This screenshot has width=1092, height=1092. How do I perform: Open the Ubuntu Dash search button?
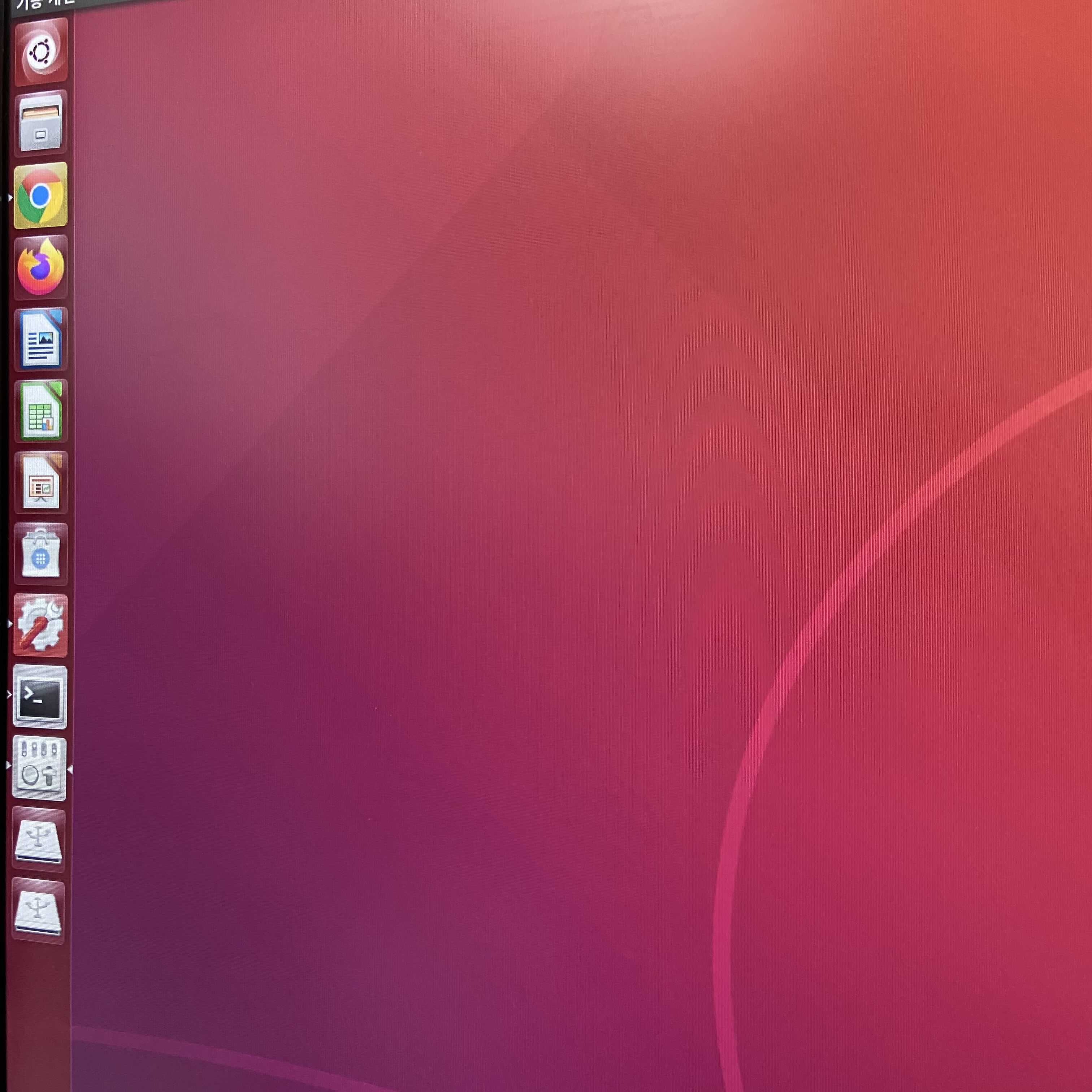(41, 52)
